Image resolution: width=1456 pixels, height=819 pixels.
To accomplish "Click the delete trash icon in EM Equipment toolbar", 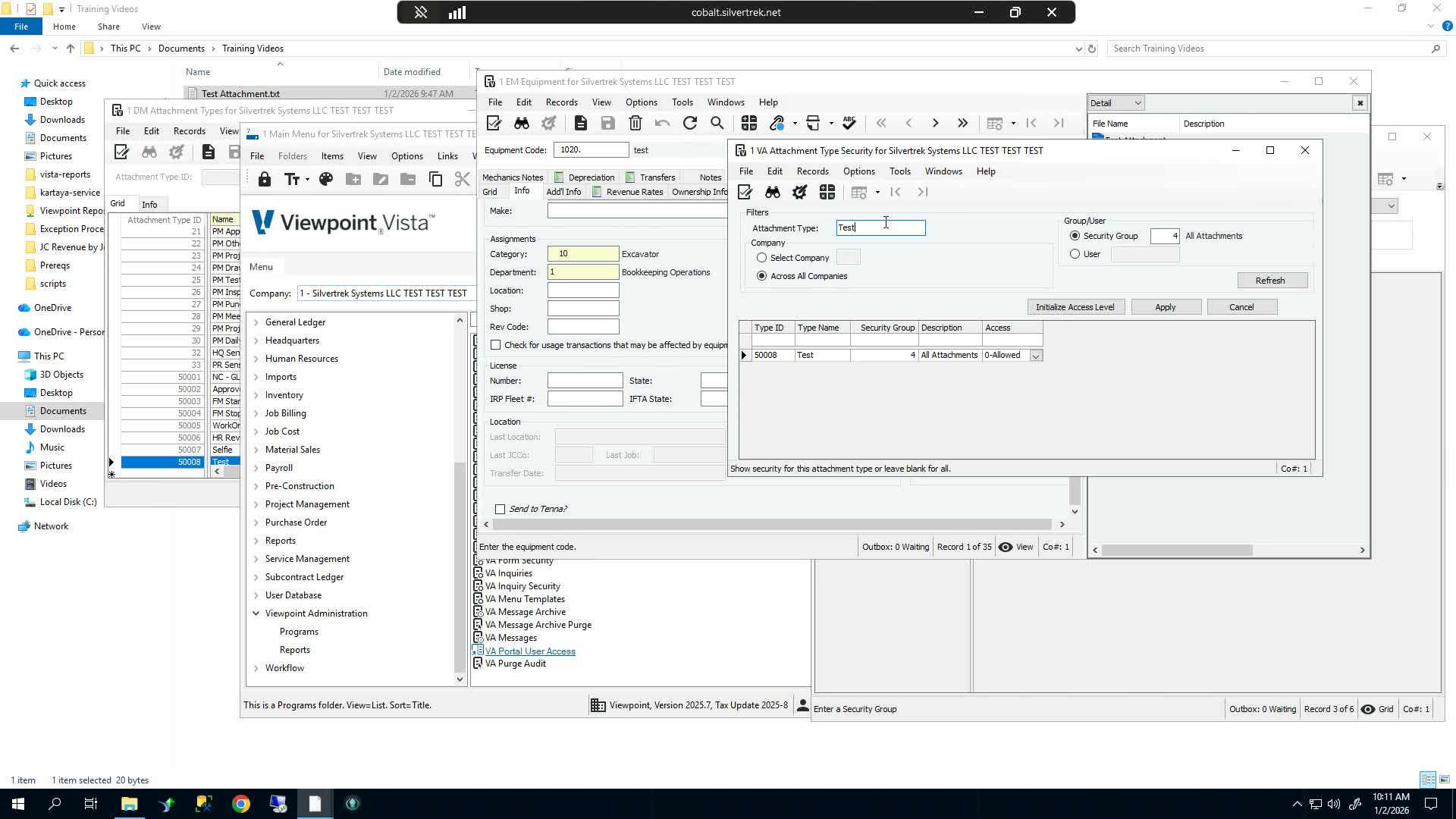I will (x=635, y=123).
